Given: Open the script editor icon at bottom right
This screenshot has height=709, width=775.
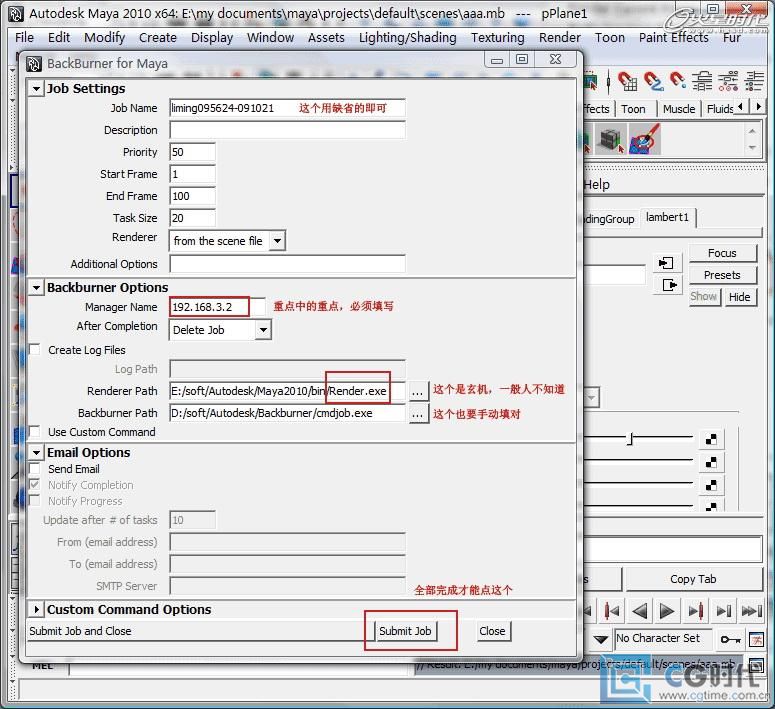Looking at the screenshot, I should tap(756, 665).
